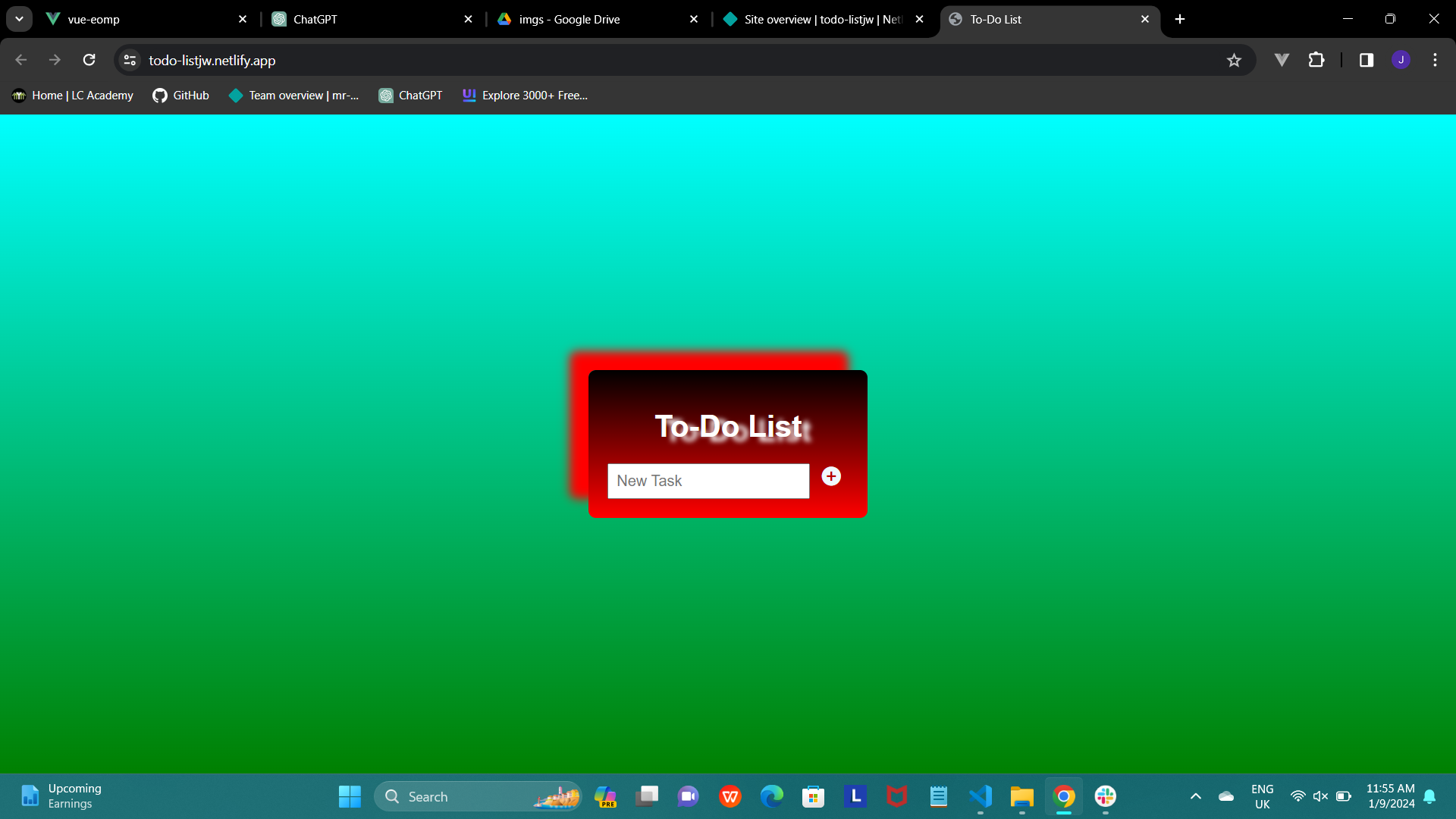
Task: Click the Vue devtools extension icon
Action: [x=1282, y=60]
